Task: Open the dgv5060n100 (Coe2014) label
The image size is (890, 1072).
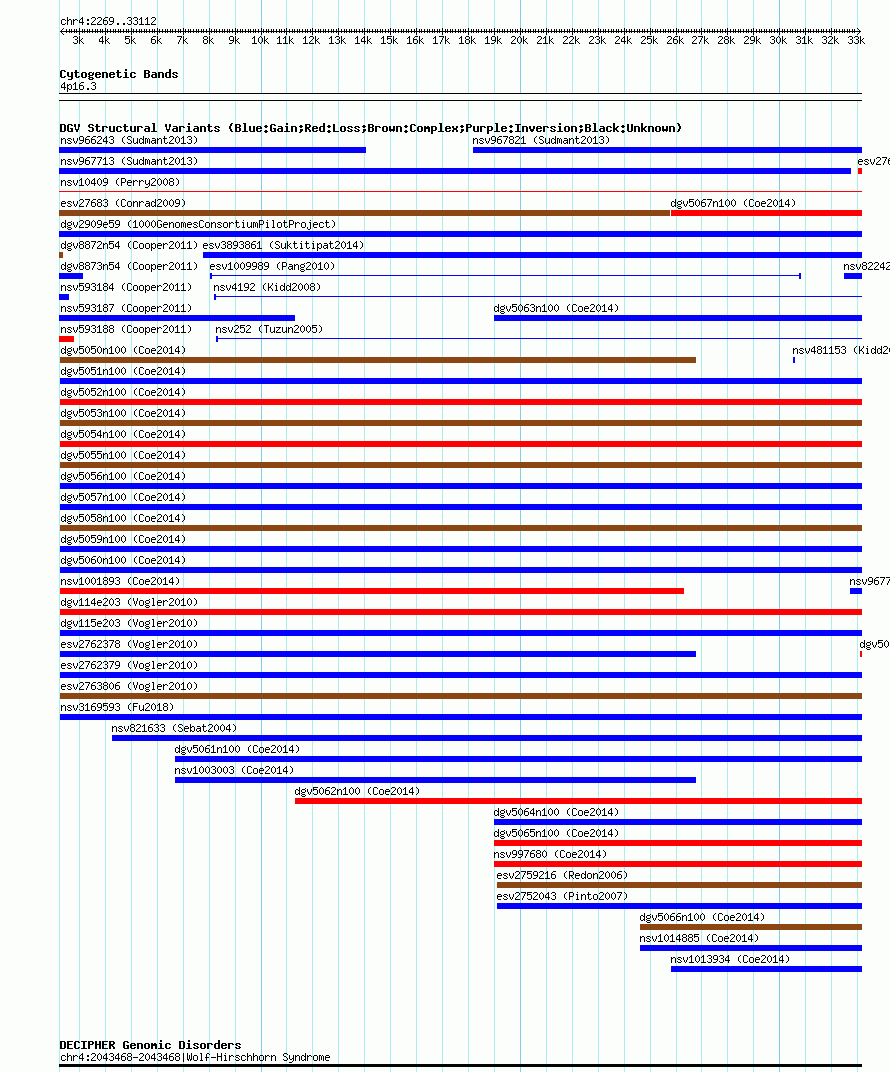Action: (123, 561)
